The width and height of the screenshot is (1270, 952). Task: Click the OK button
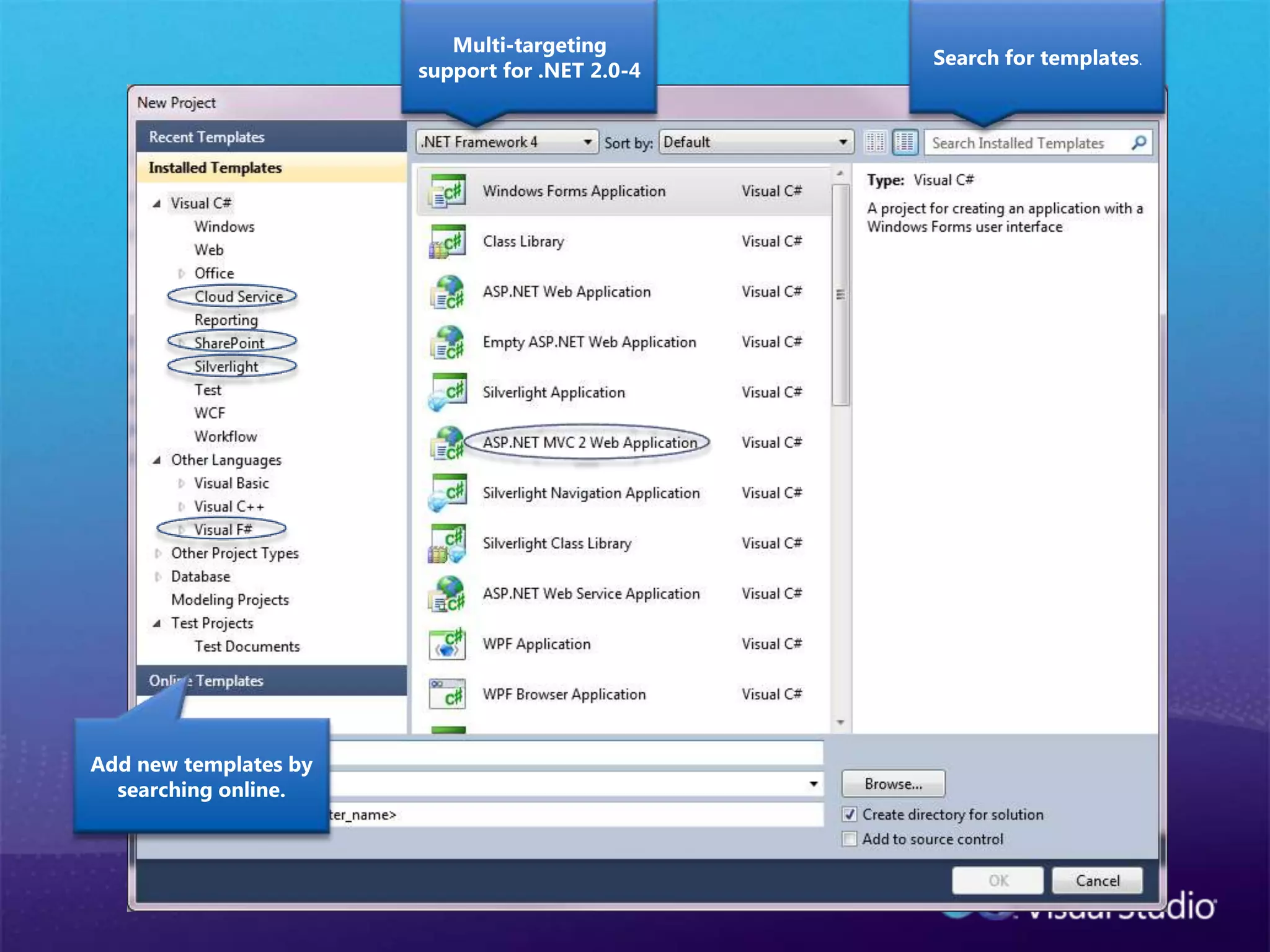click(x=998, y=881)
